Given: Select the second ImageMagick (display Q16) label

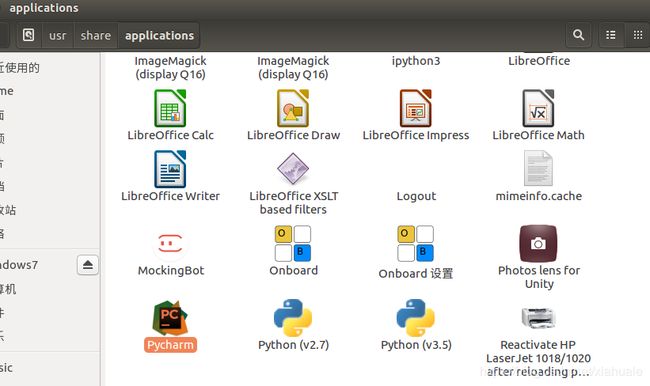Looking at the screenshot, I should [x=293, y=68].
